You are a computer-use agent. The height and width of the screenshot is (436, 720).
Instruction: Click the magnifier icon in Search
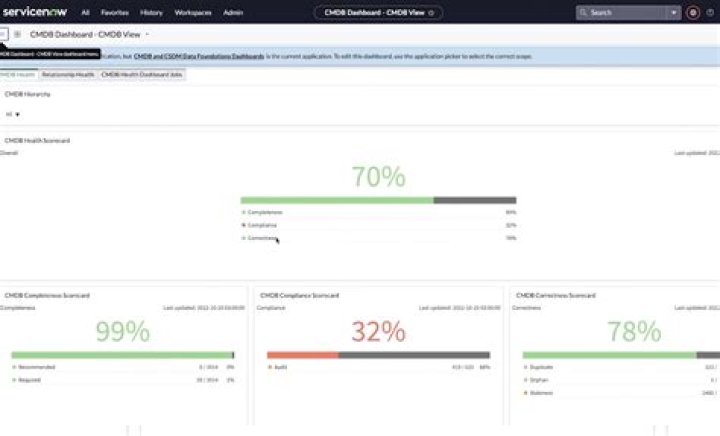pos(584,13)
